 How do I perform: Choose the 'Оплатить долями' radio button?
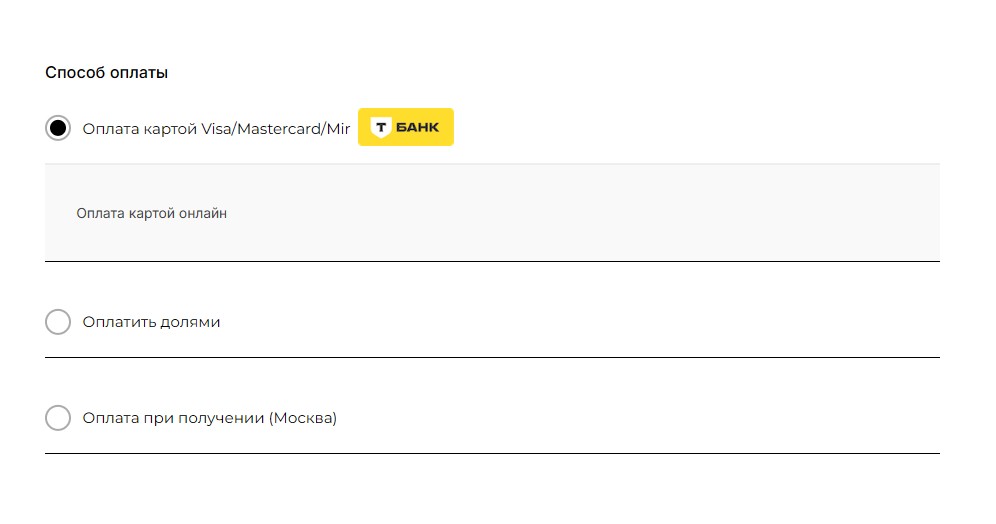[58, 322]
